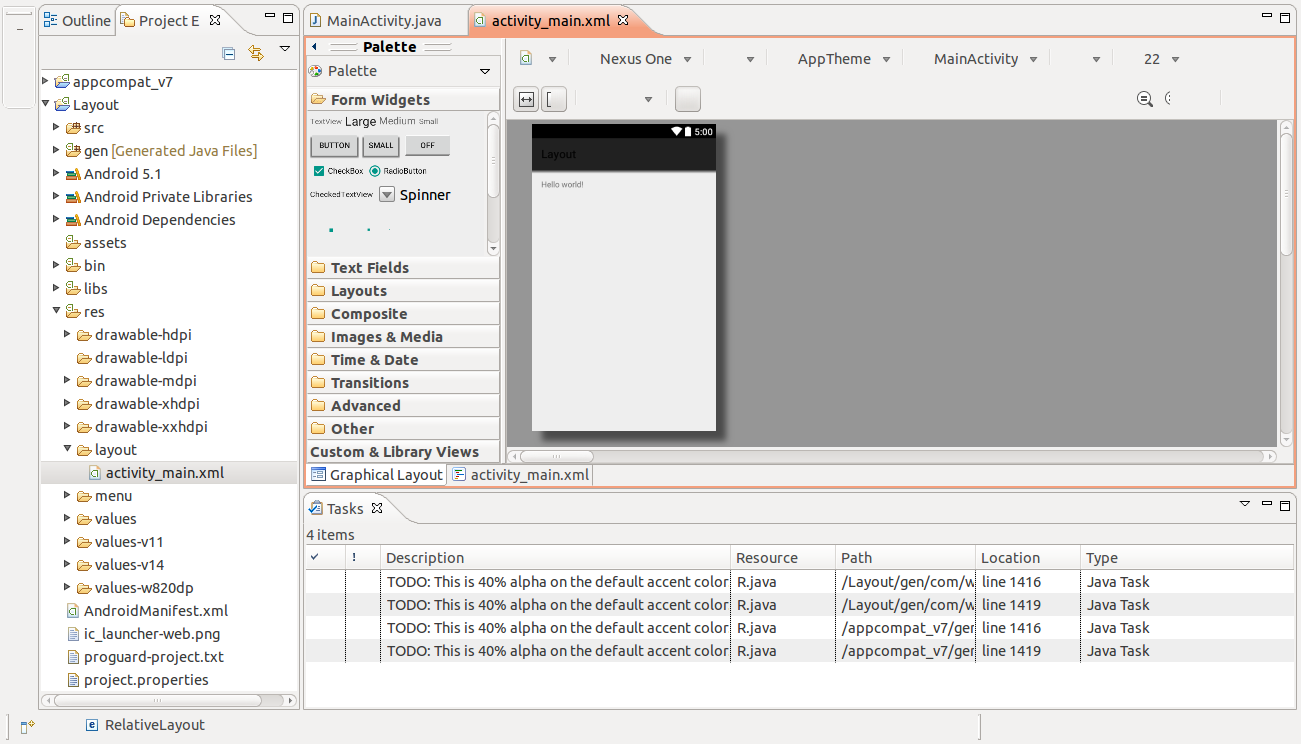Click the libs folder icon
The height and width of the screenshot is (744, 1301).
tap(72, 289)
